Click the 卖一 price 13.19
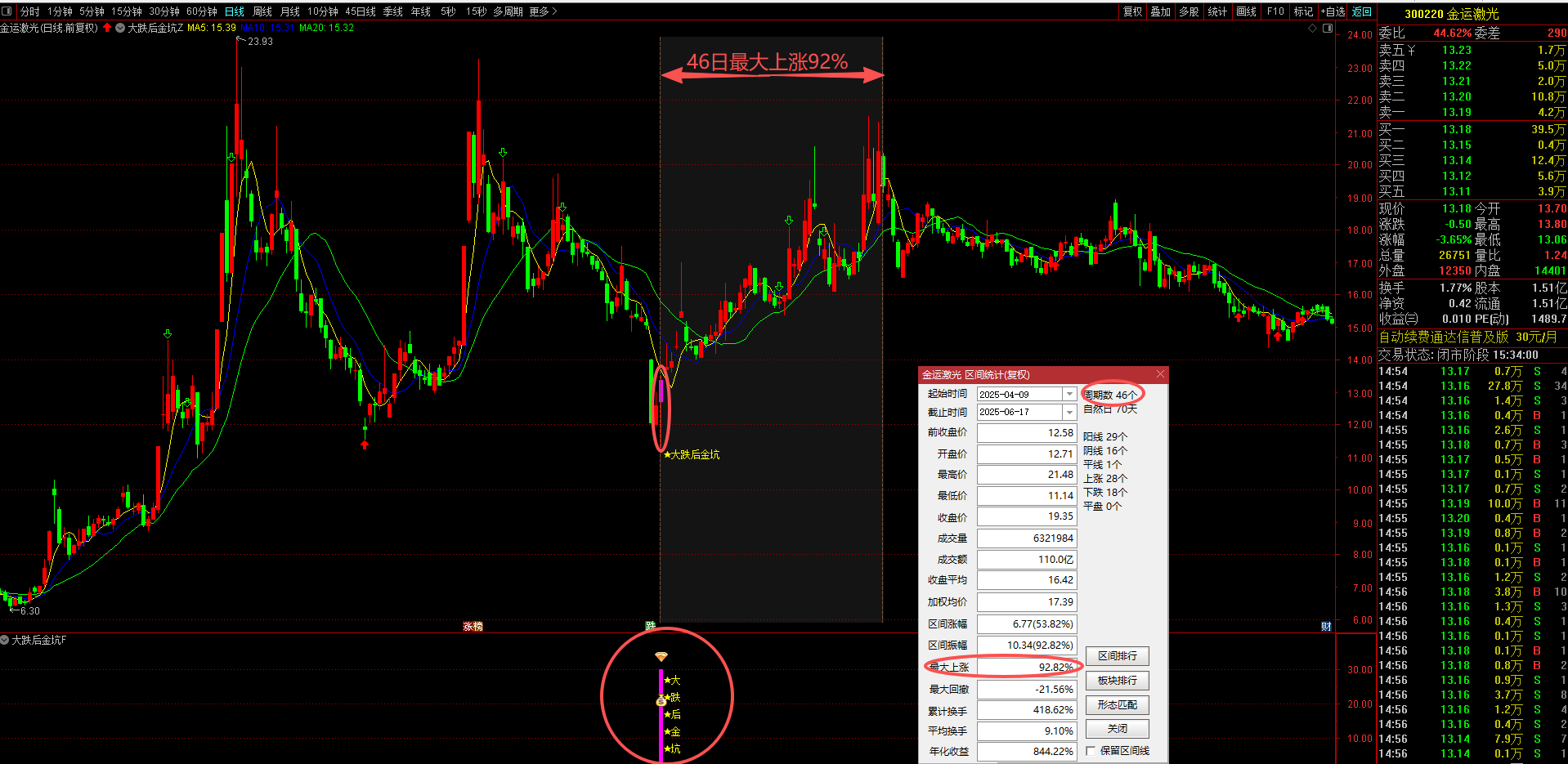Screen dimensions: 1568x764 [x=1457, y=113]
